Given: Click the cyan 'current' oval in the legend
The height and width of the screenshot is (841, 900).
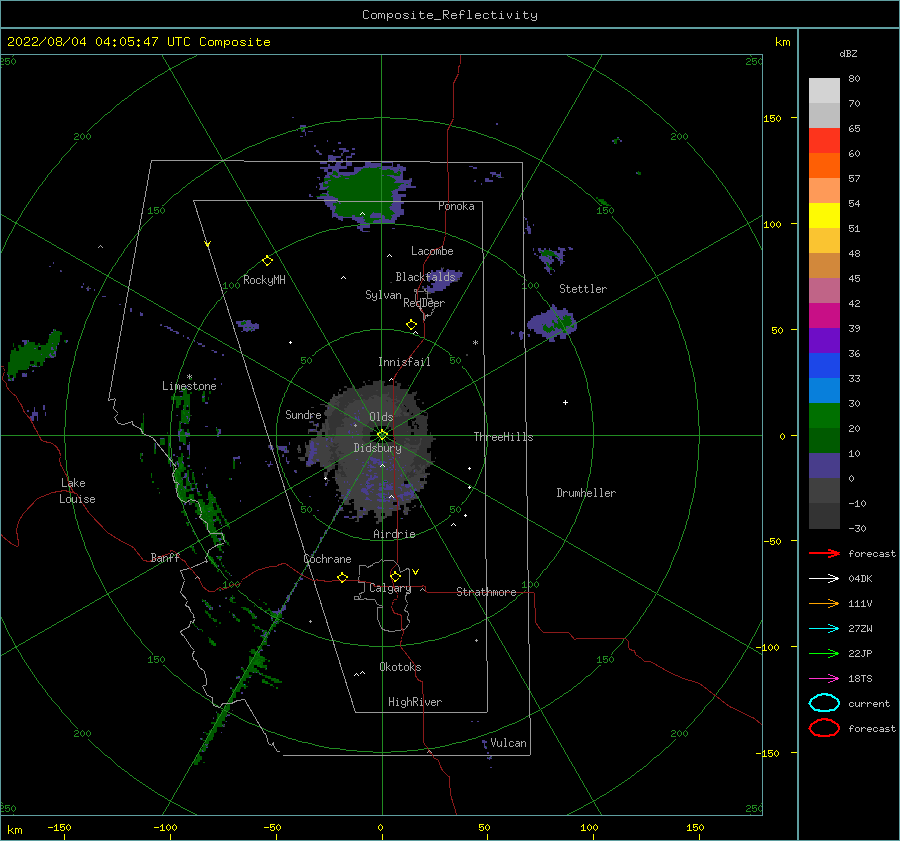Looking at the screenshot, I should [x=824, y=703].
